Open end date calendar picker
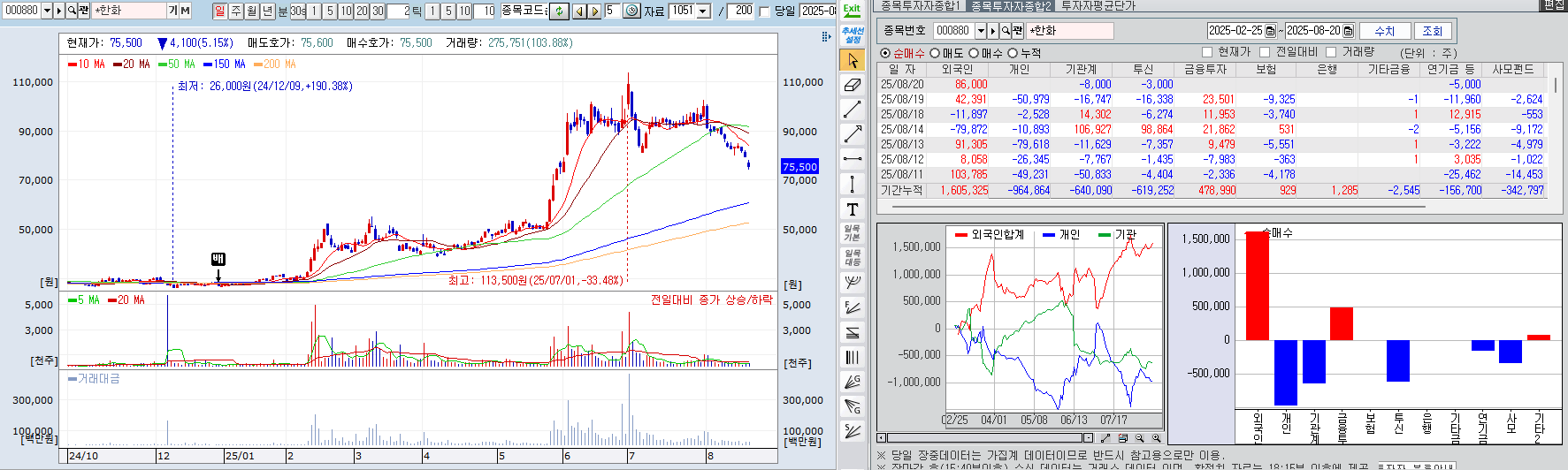This screenshot has height=470, width=1568. 1348,31
